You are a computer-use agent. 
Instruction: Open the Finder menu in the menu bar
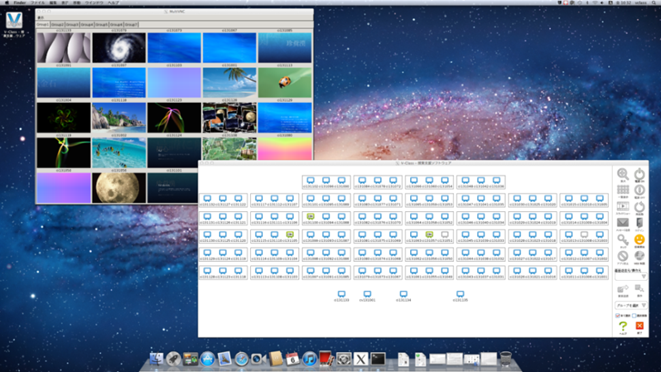(x=19, y=3)
